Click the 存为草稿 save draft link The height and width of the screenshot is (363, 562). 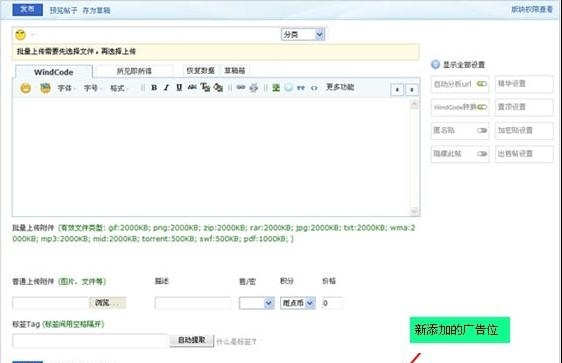(96, 10)
